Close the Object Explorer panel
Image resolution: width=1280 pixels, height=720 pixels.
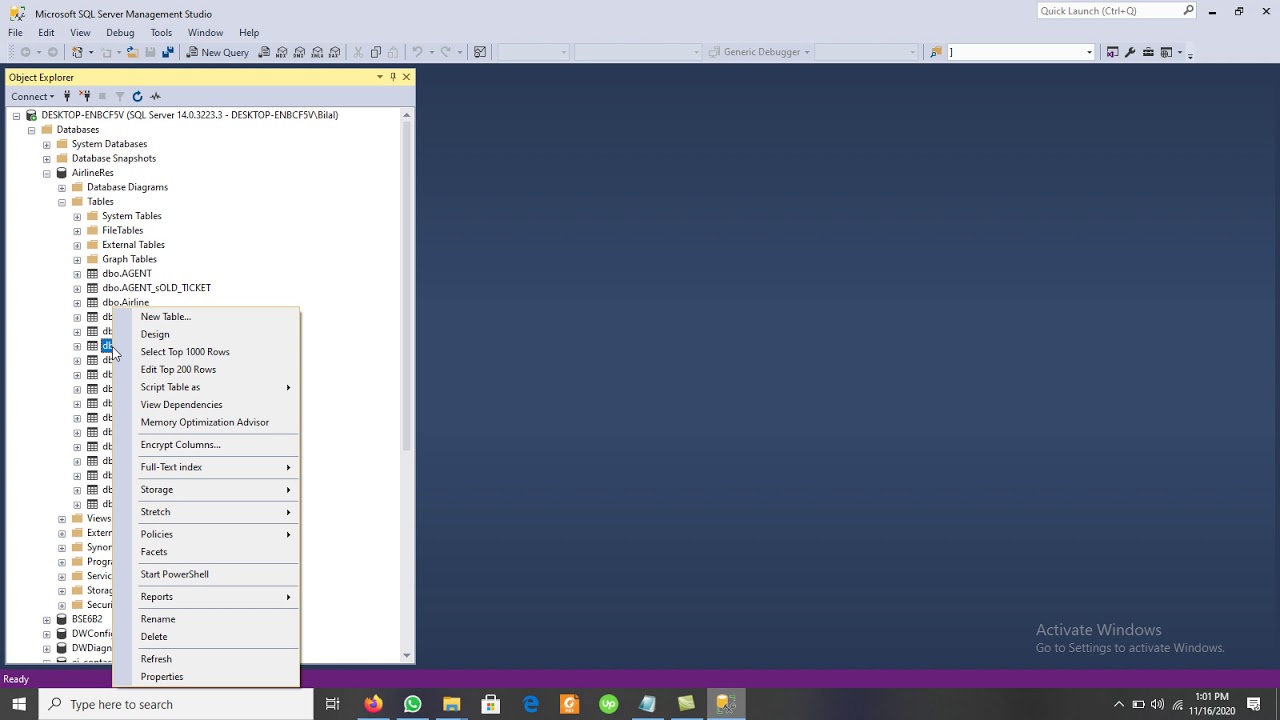[406, 77]
